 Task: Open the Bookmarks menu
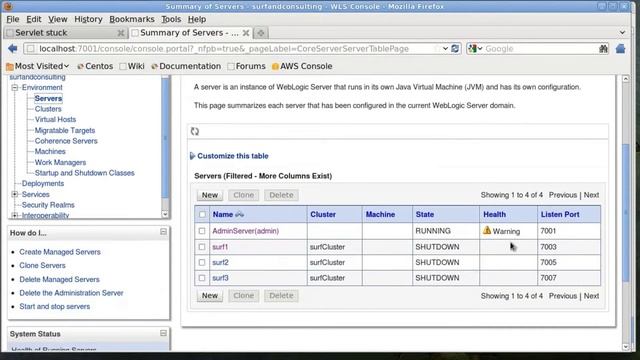tap(132, 19)
